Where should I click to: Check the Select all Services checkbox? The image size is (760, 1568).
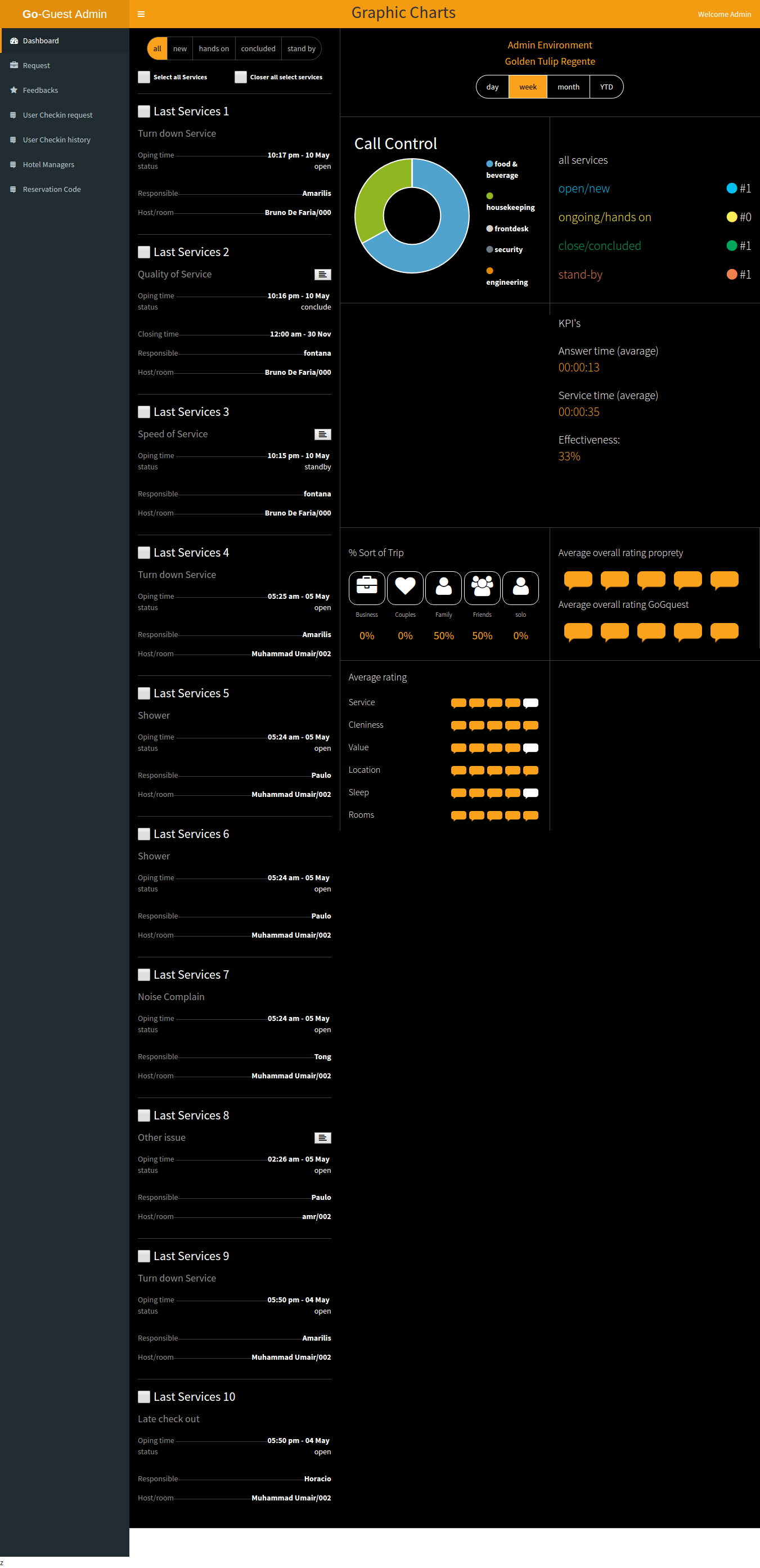(143, 77)
